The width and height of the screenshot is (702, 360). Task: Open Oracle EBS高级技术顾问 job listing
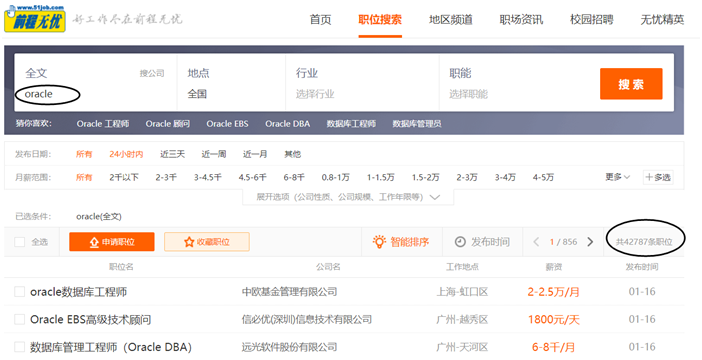[90, 319]
